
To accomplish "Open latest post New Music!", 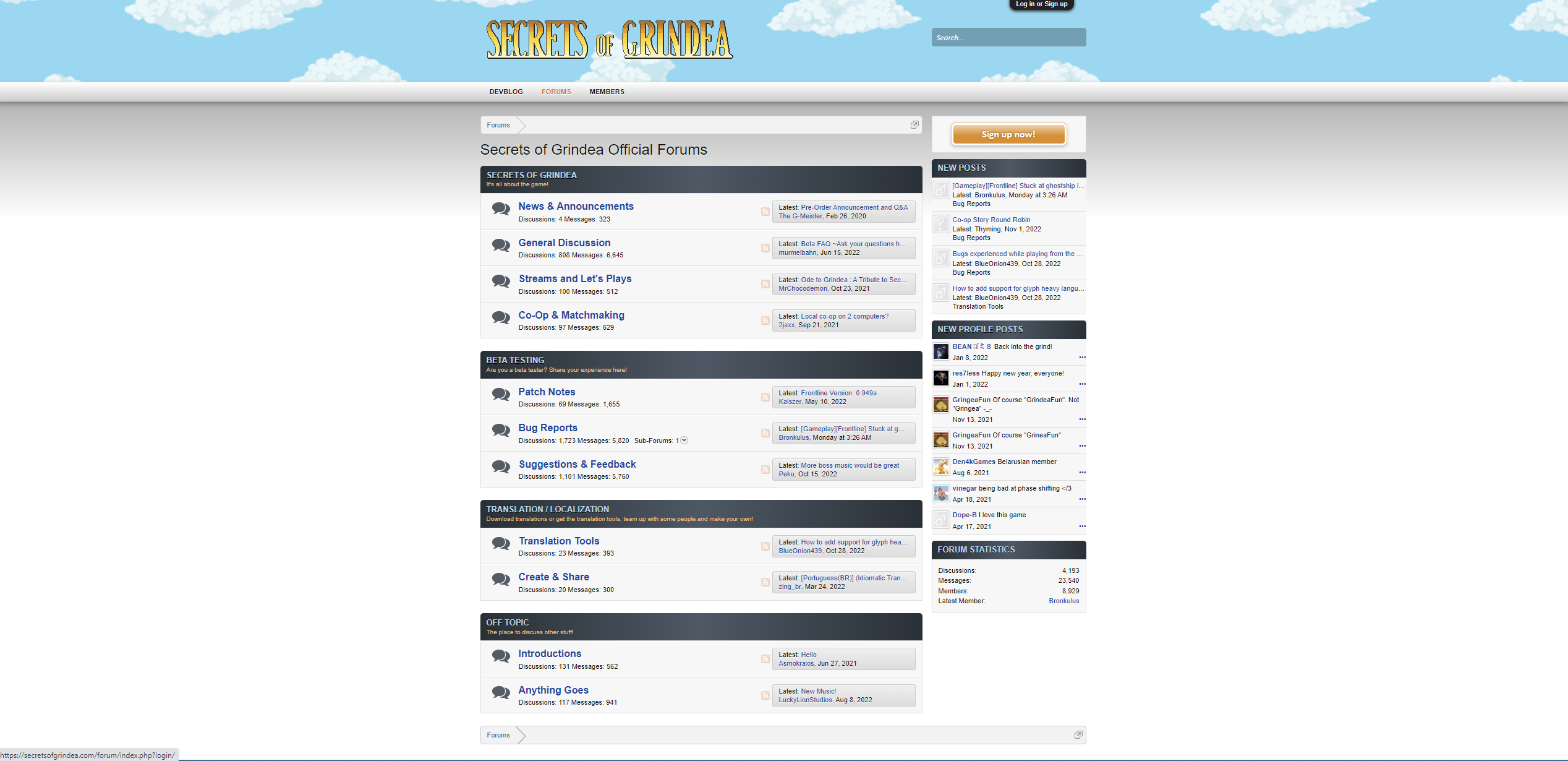I will 818,691.
